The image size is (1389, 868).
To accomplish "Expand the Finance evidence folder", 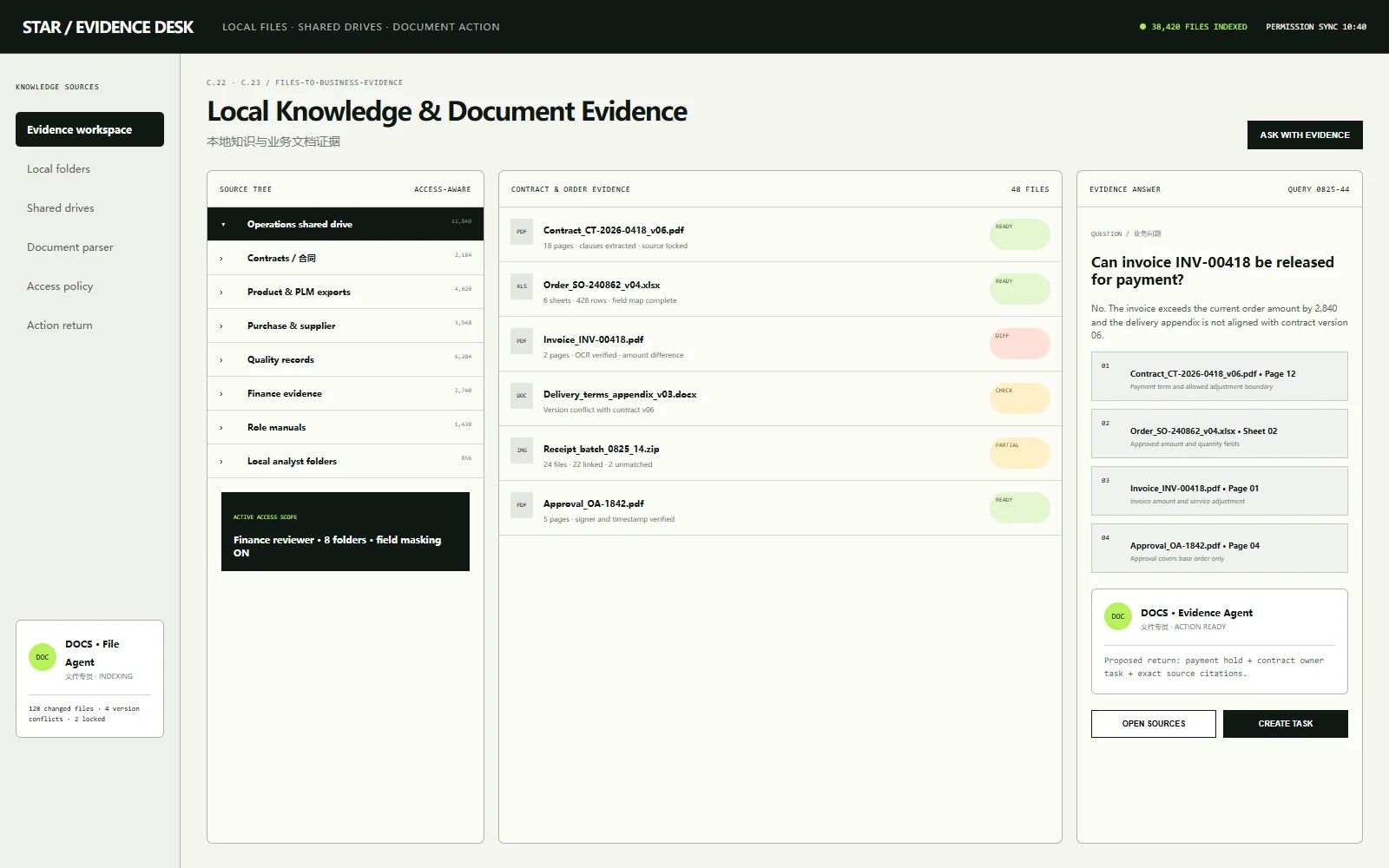I will (221, 393).
